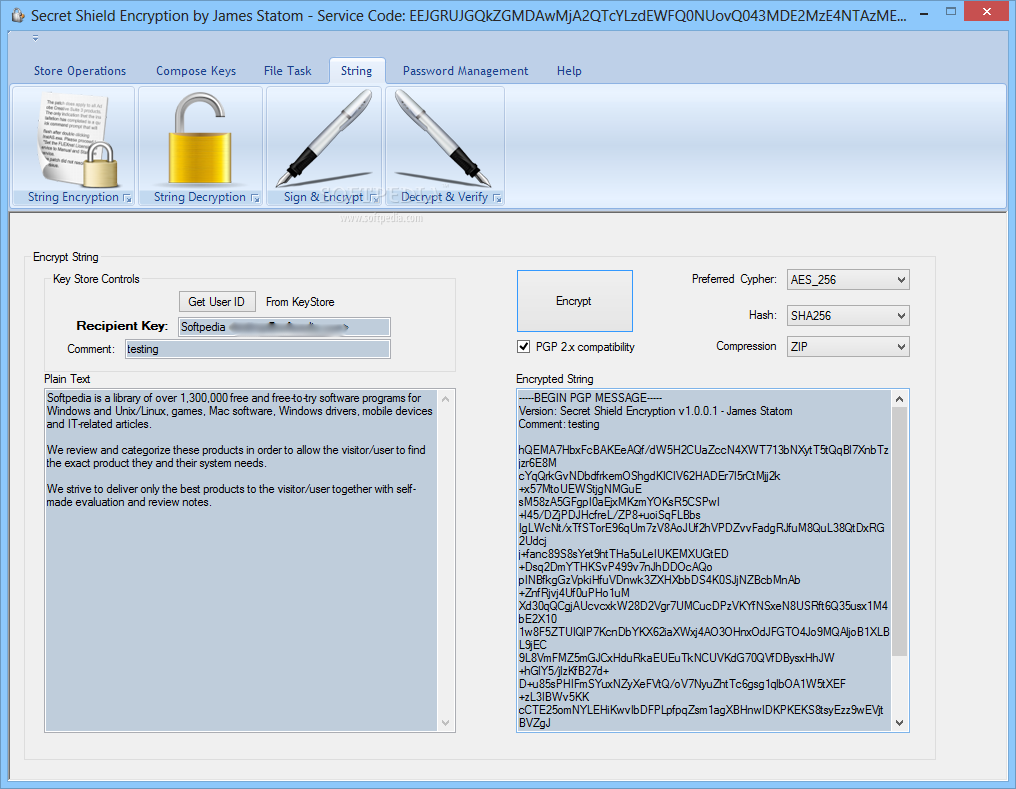Open the String Decryption group dialog launcher
The image size is (1016, 789).
click(x=255, y=198)
